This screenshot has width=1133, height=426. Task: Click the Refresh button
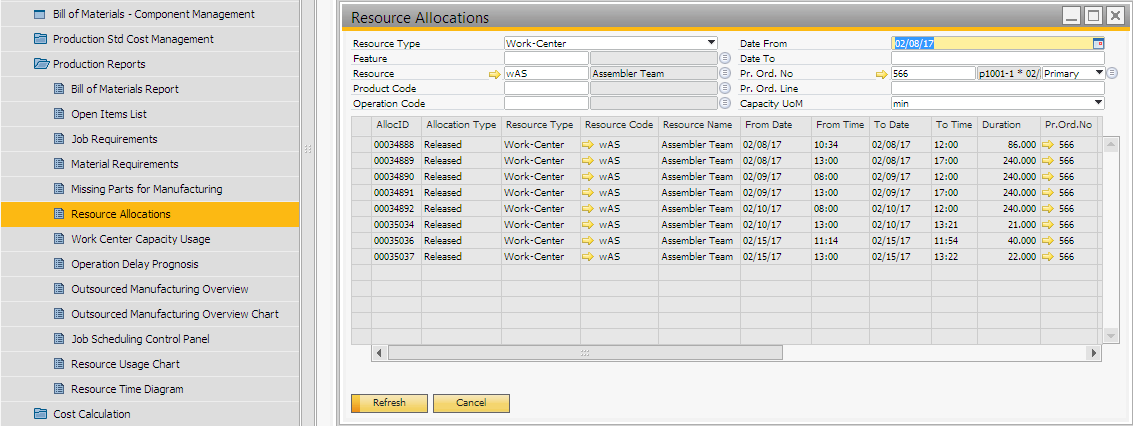click(x=389, y=403)
